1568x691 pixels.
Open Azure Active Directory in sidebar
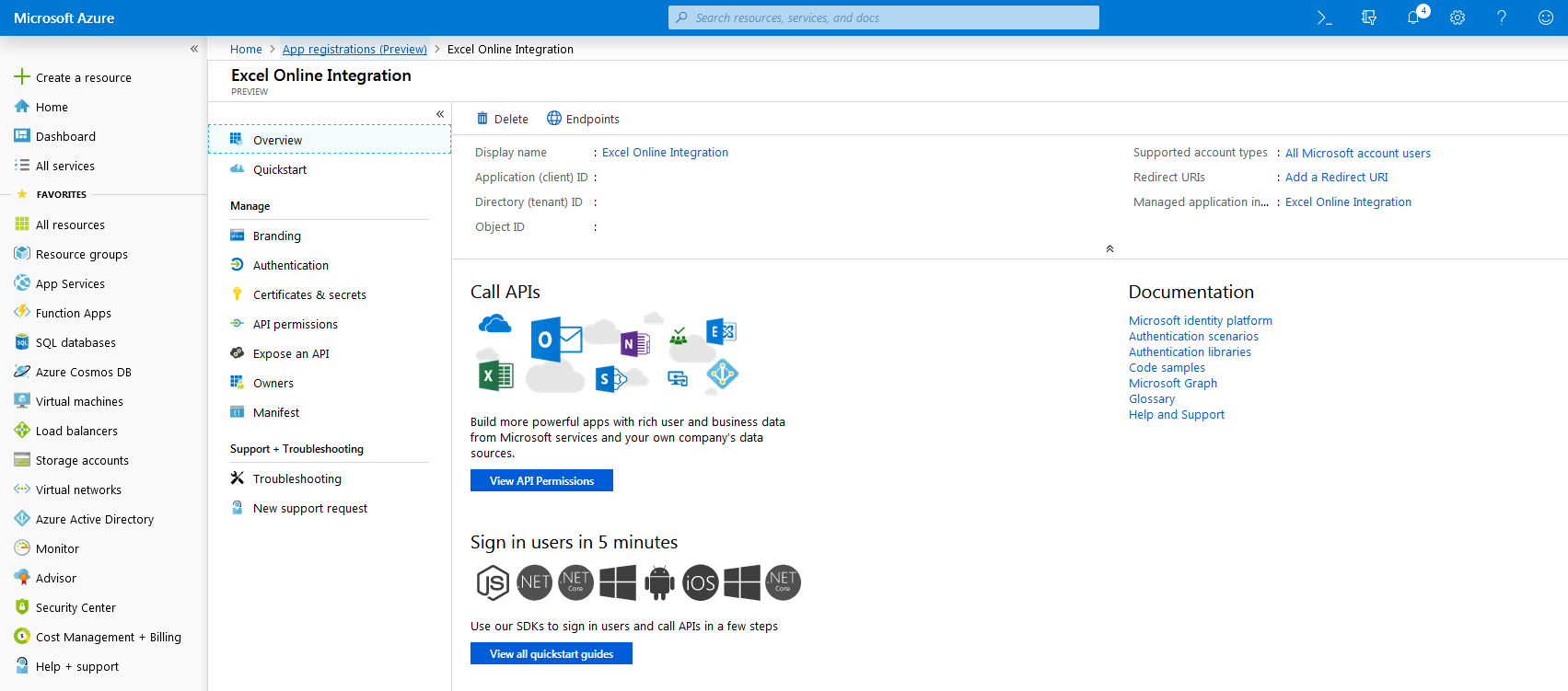[x=94, y=520]
